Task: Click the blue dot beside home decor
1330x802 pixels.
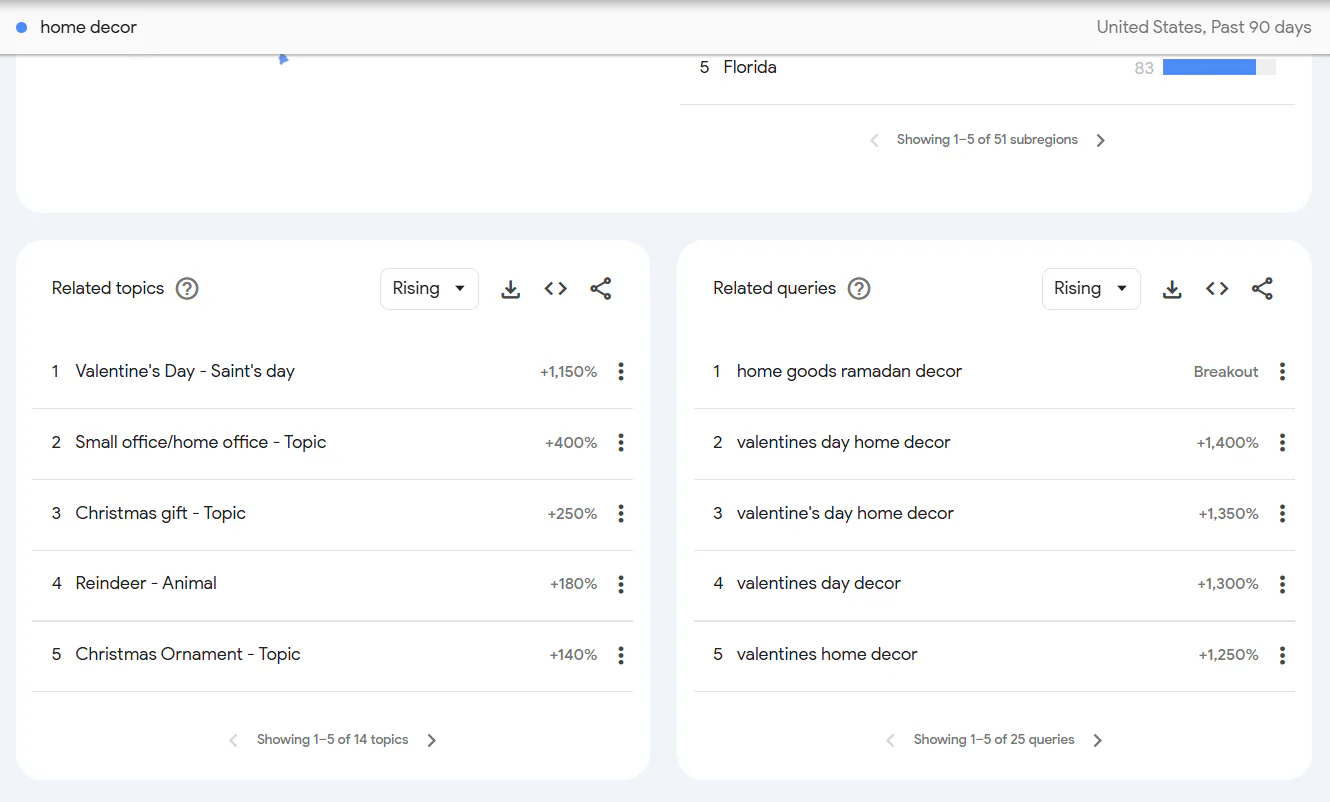Action: [x=22, y=27]
